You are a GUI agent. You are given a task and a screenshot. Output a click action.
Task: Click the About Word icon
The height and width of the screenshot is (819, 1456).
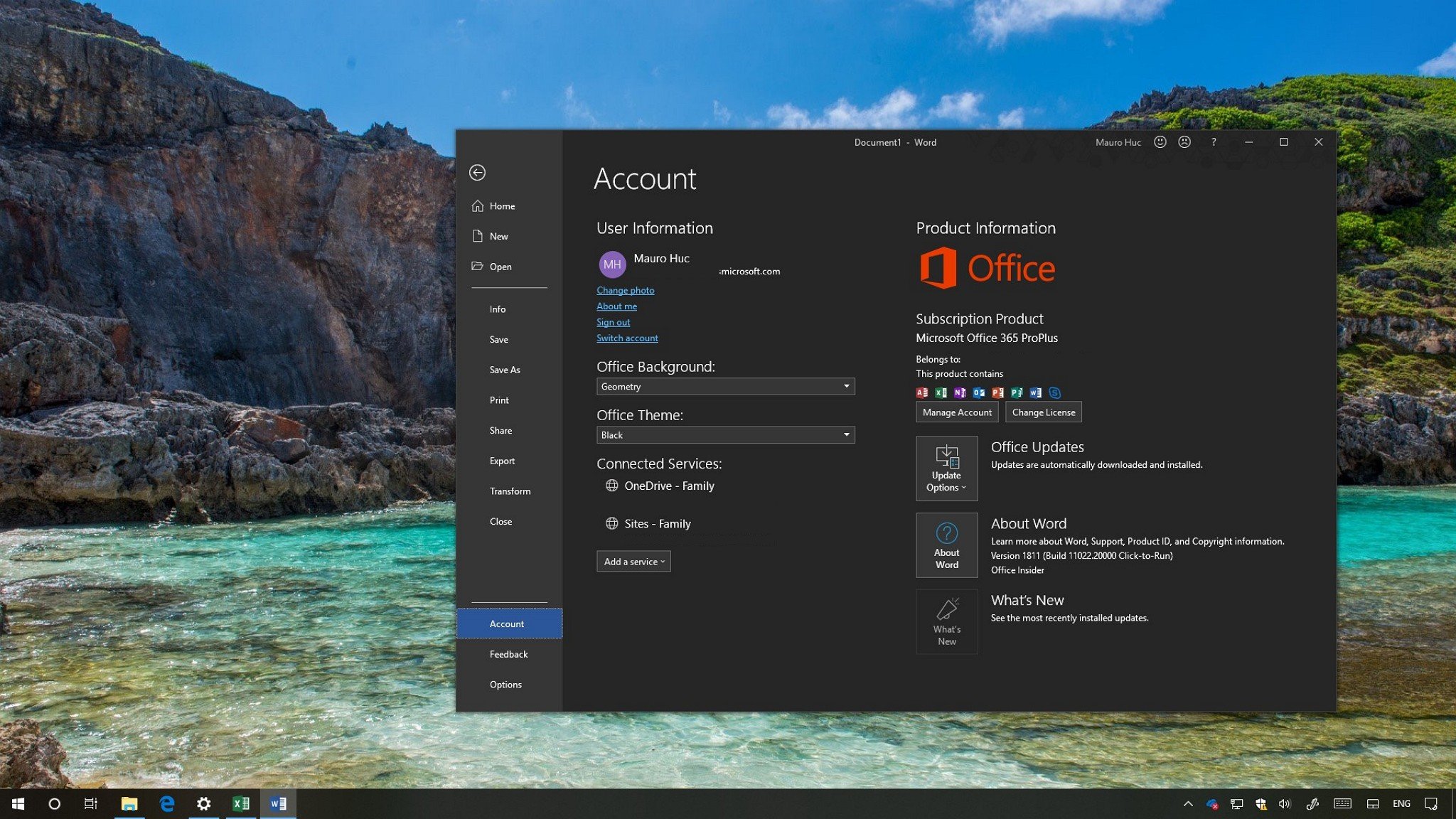pyautogui.click(x=945, y=544)
